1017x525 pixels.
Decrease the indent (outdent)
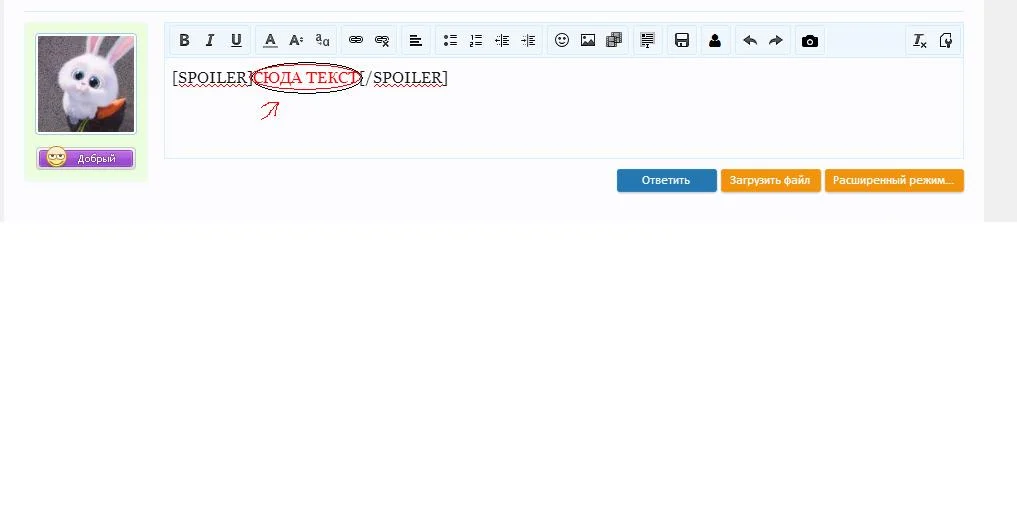pyautogui.click(x=502, y=40)
